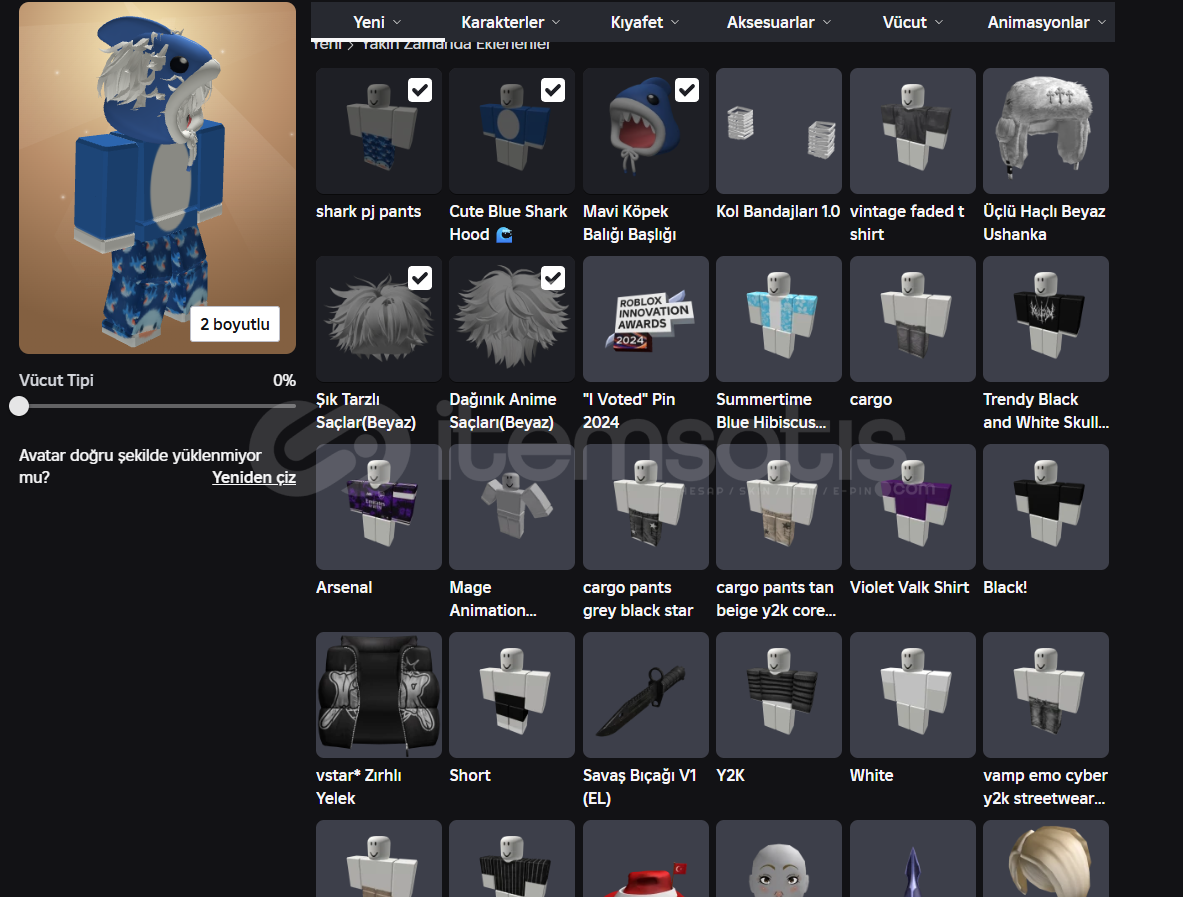Image resolution: width=1183 pixels, height=897 pixels.
Task: Click the Arsenal item name
Action: tap(344, 587)
